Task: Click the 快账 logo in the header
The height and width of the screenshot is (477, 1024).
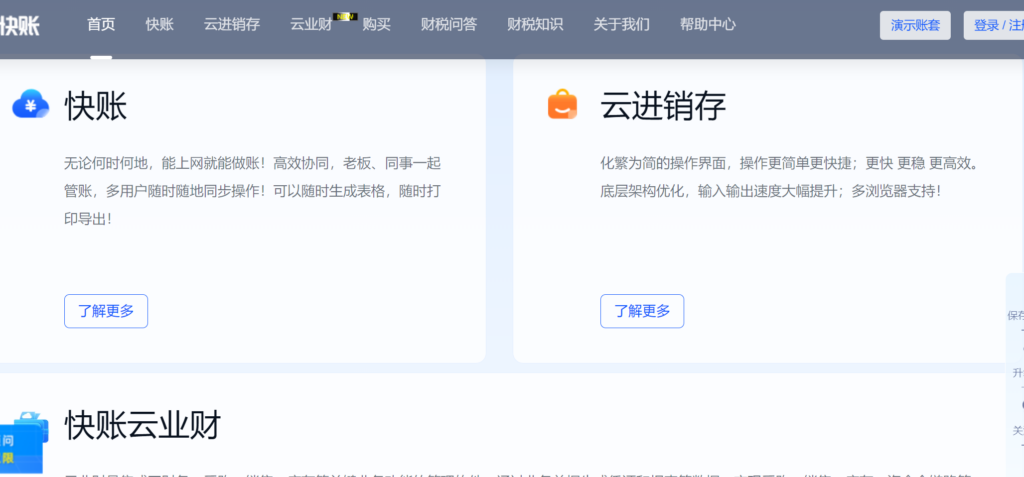Action: click(x=20, y=25)
